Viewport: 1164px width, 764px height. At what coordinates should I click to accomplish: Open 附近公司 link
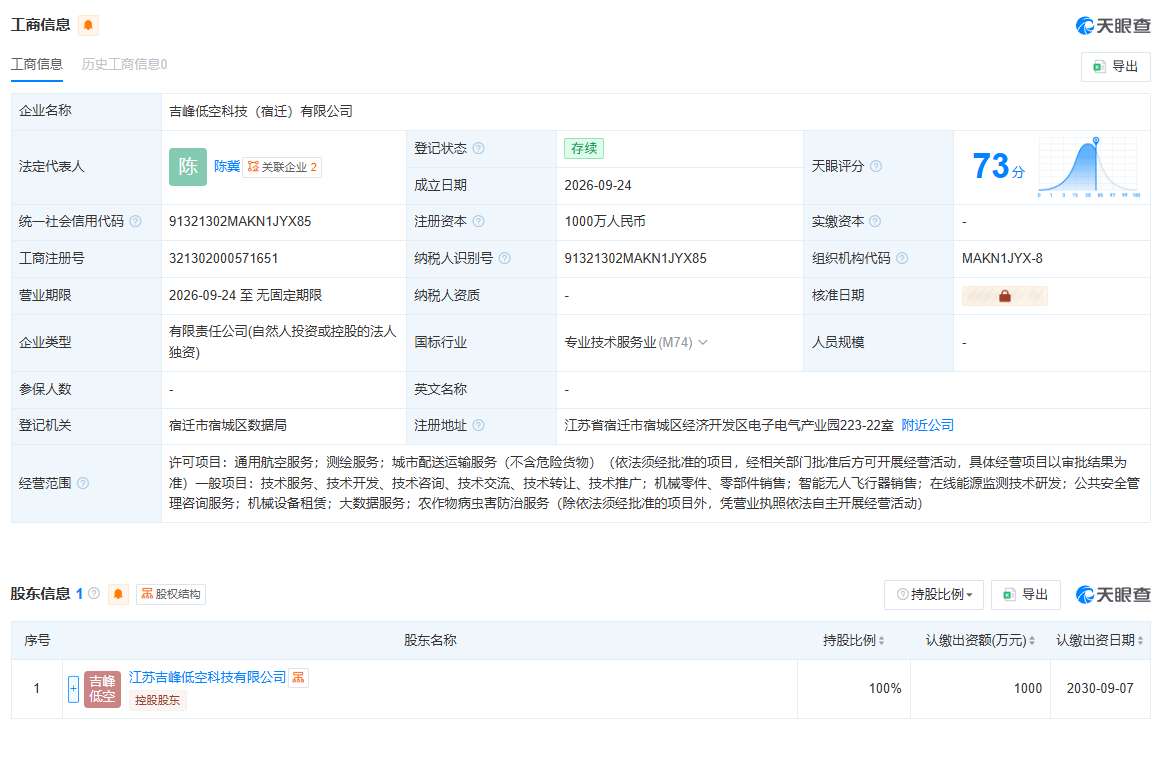click(927, 425)
